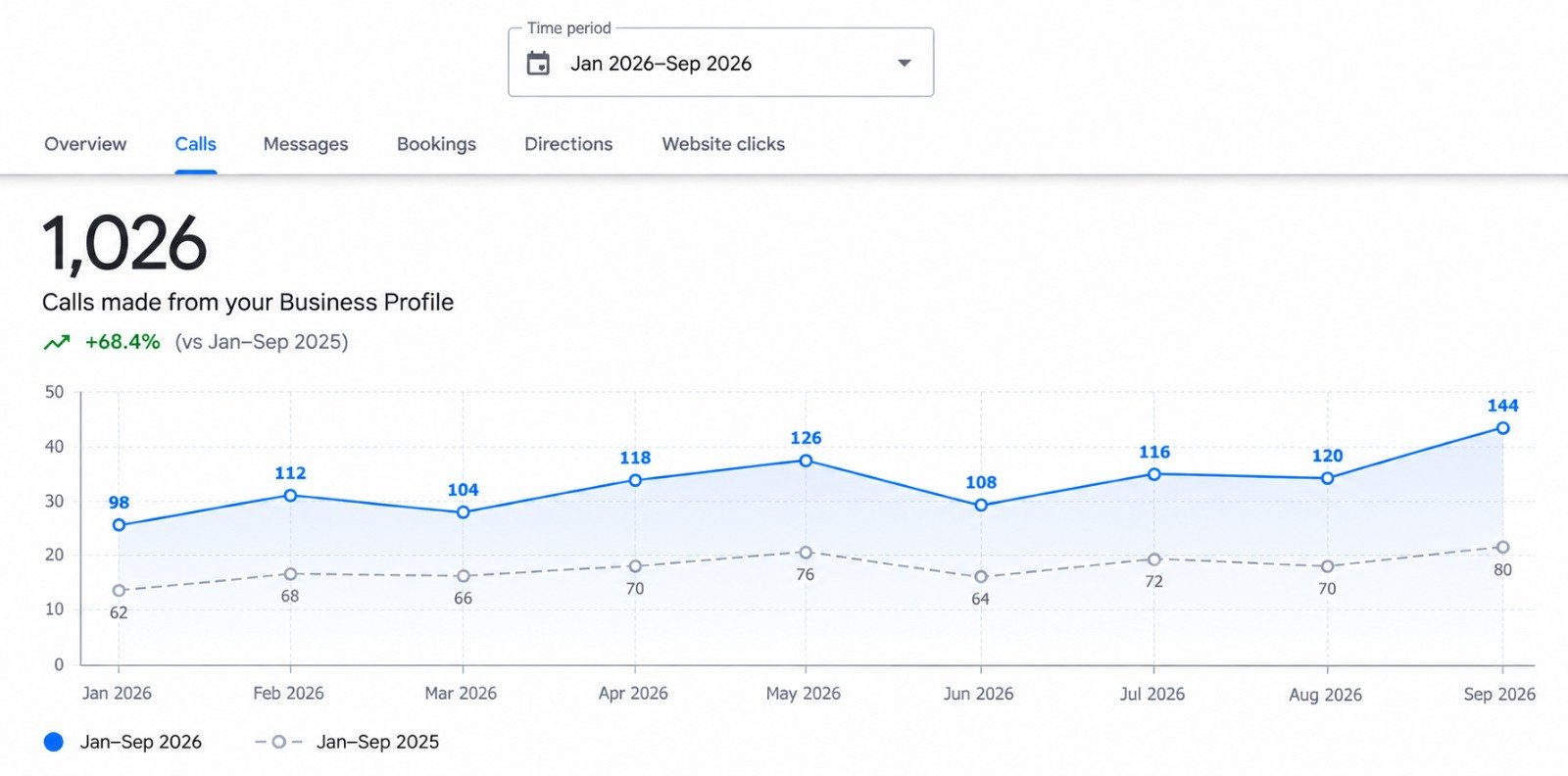Switch to the Messages tab

pos(306,144)
